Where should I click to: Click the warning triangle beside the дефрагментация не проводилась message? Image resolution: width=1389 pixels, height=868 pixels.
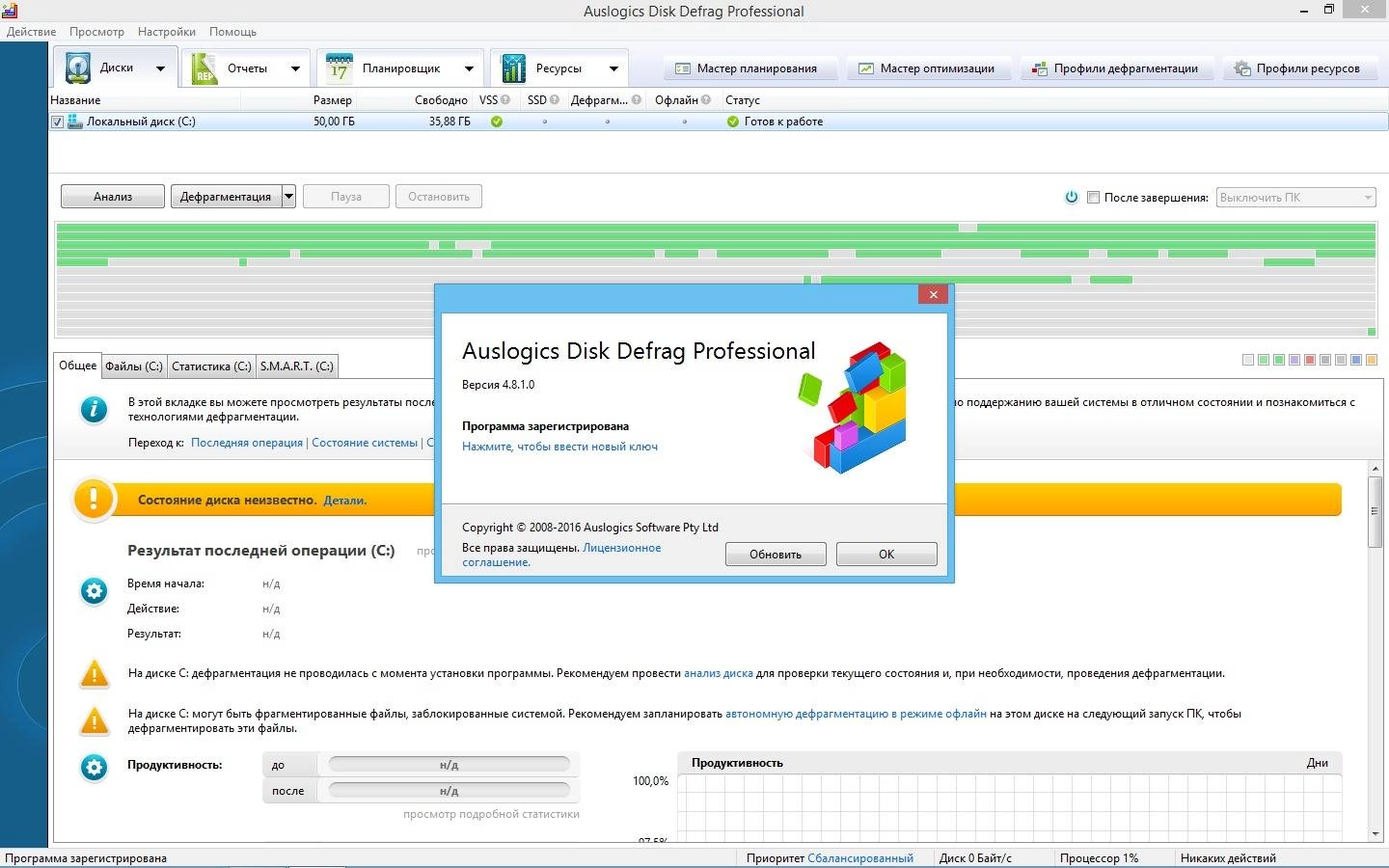(95, 673)
